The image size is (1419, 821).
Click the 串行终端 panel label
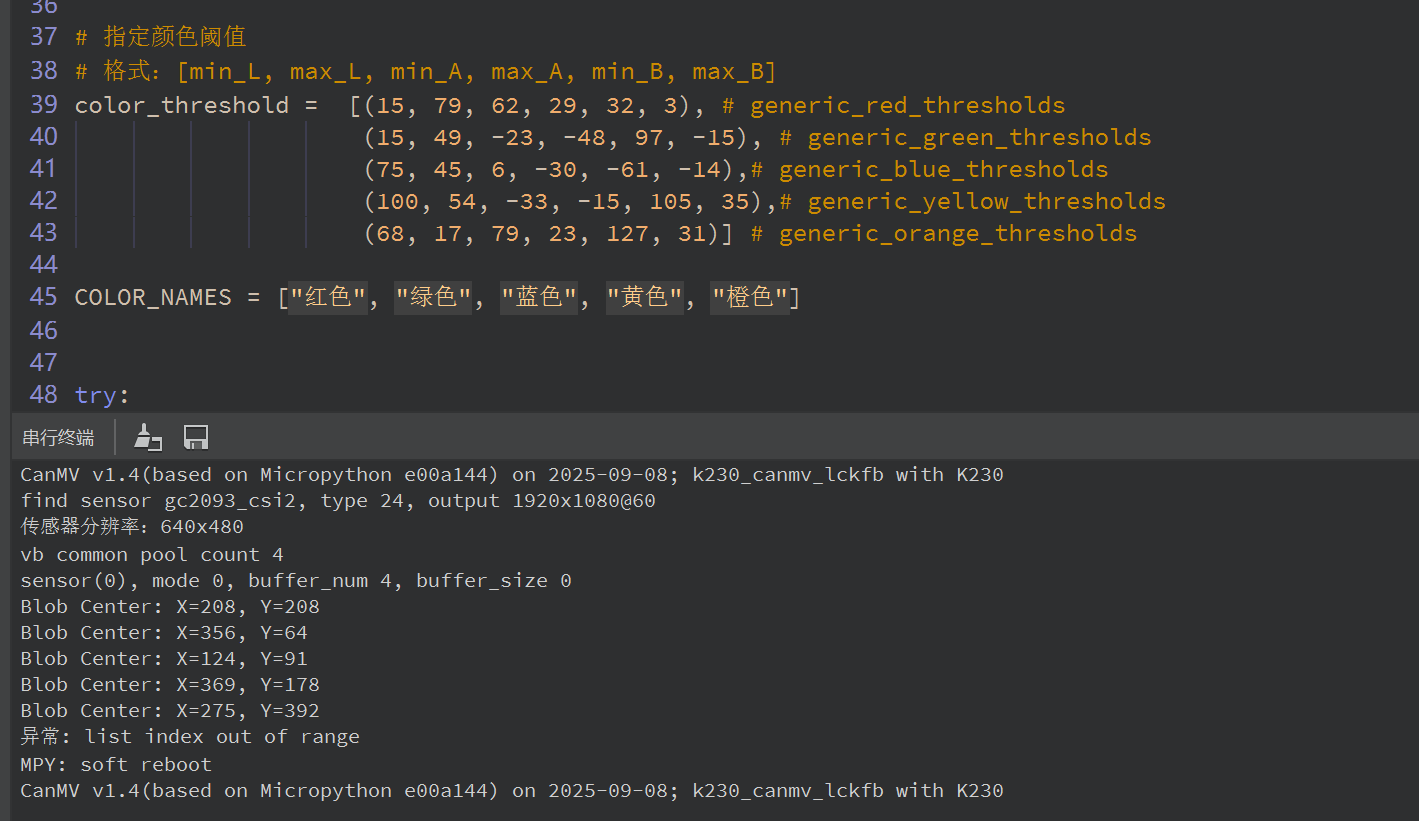58,438
